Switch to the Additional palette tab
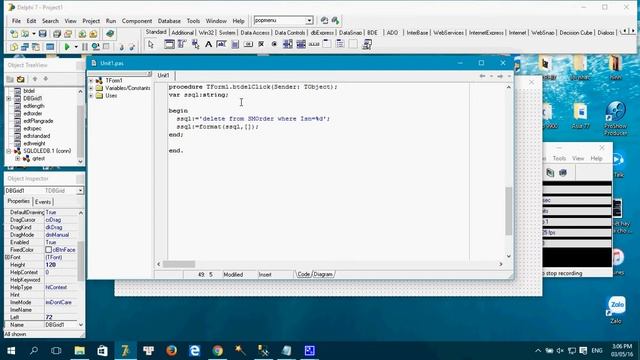The image size is (640, 360). click(x=182, y=32)
